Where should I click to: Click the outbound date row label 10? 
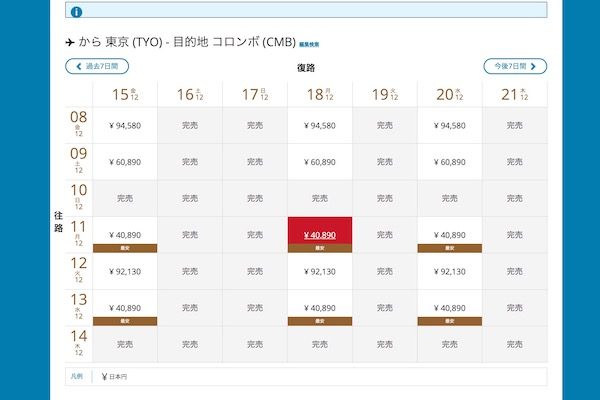click(78, 196)
